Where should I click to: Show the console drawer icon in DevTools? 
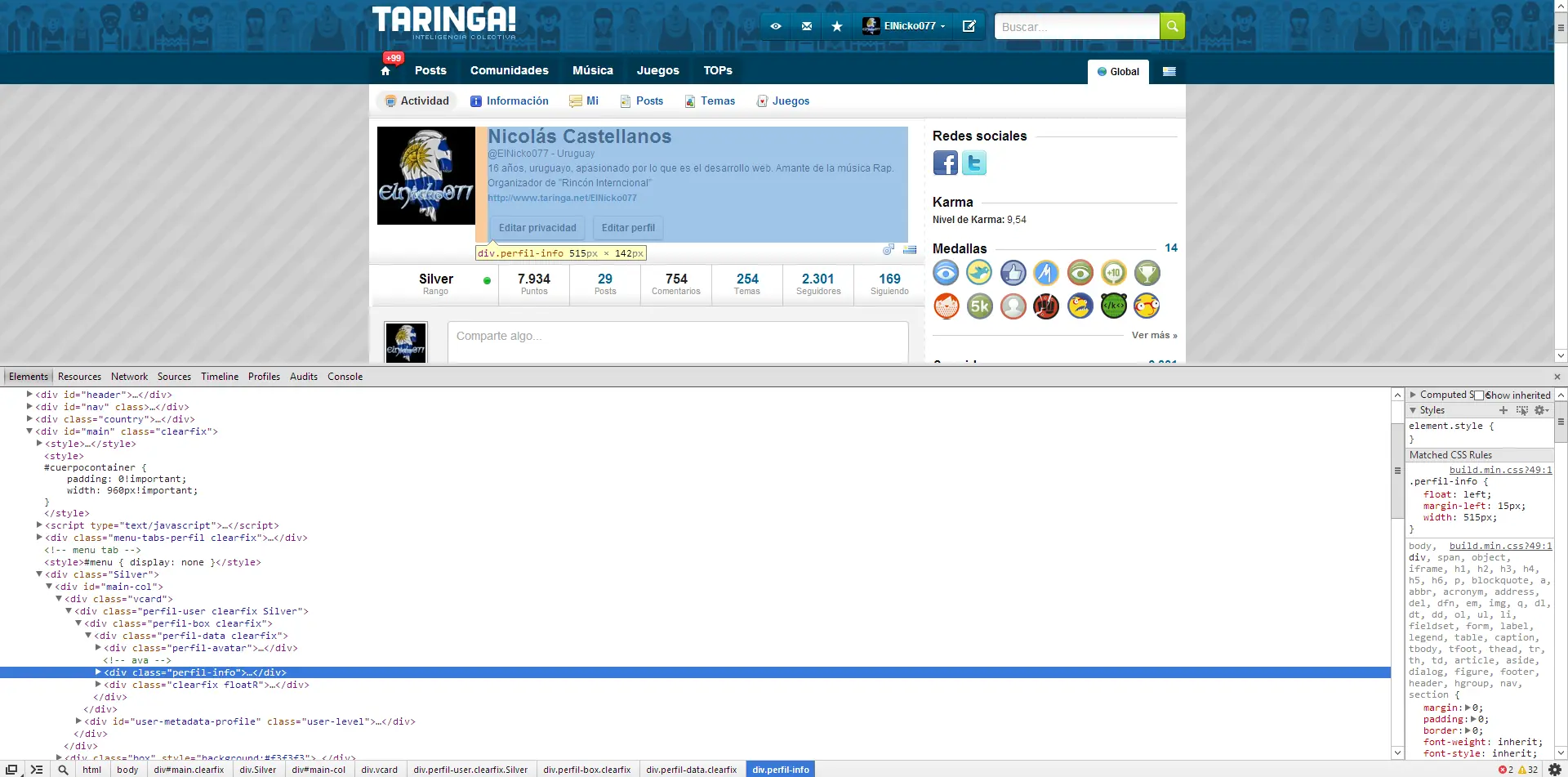pyautogui.click(x=37, y=770)
